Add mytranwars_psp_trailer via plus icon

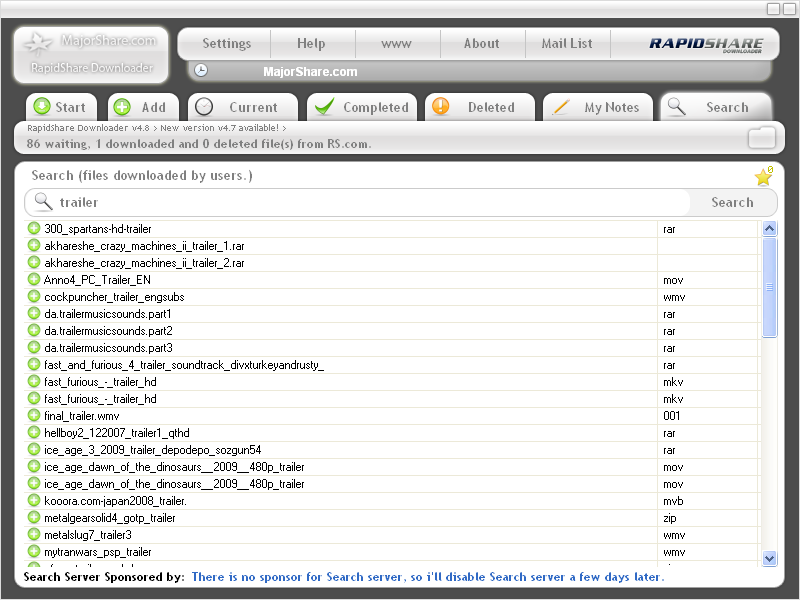point(34,552)
